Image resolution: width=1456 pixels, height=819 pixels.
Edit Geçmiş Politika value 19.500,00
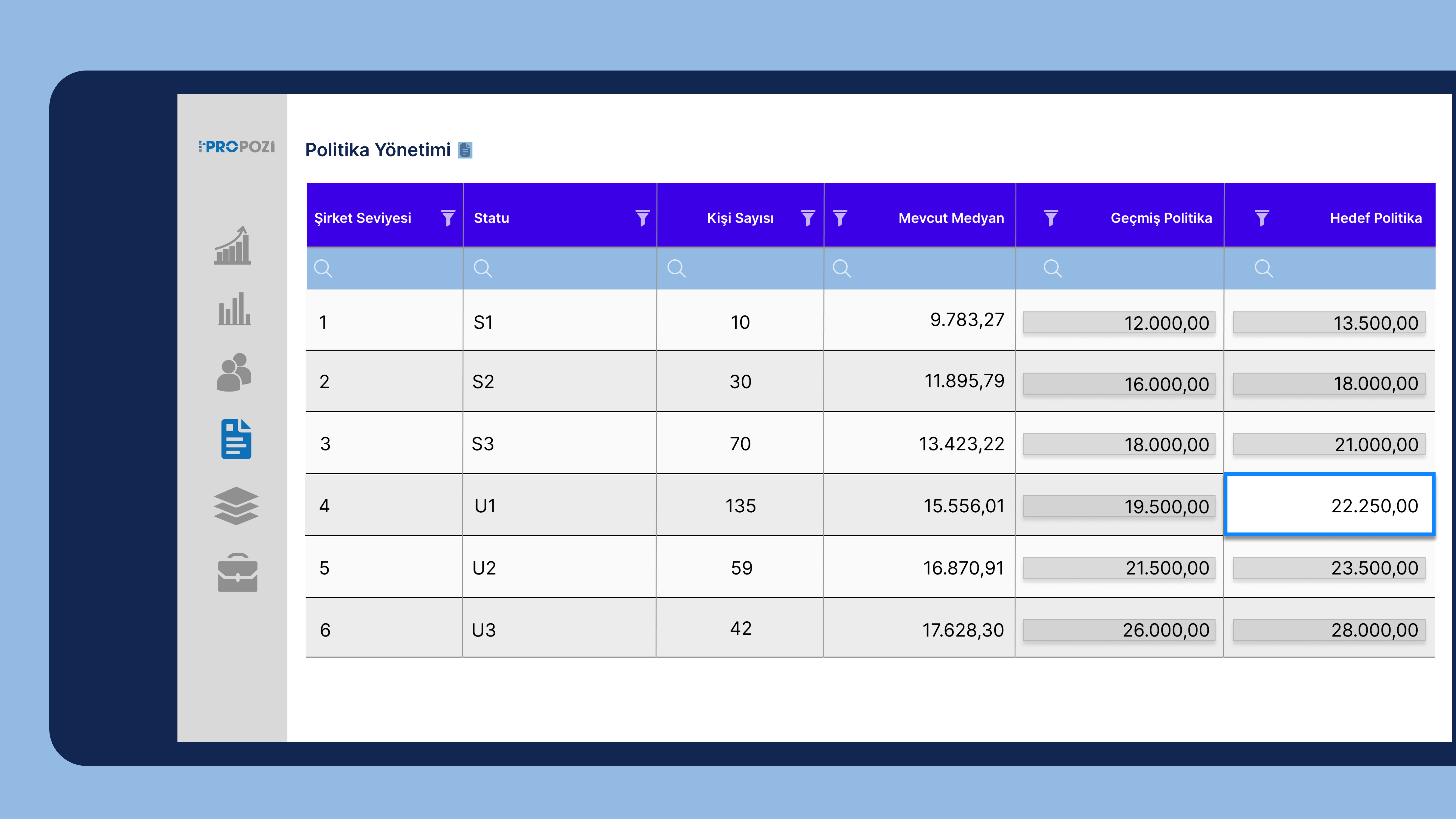tap(1119, 506)
